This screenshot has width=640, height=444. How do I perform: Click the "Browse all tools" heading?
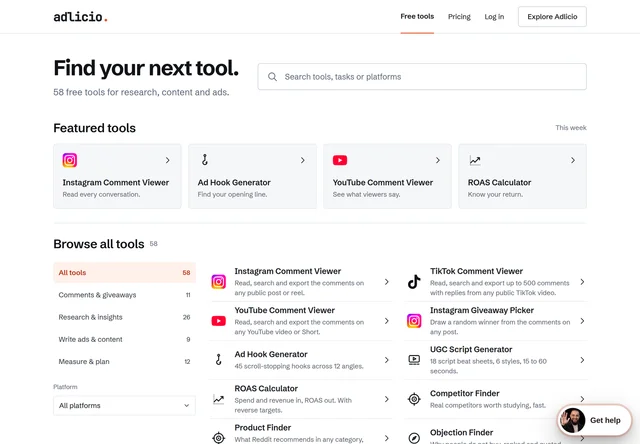click(x=99, y=244)
